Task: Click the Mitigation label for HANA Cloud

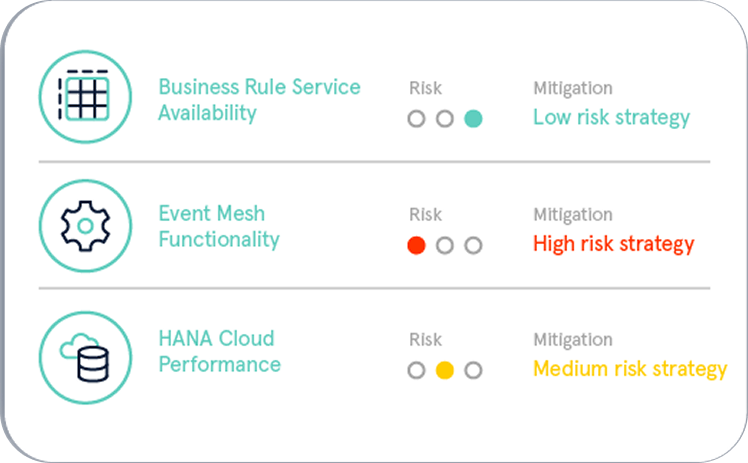Action: (x=572, y=340)
